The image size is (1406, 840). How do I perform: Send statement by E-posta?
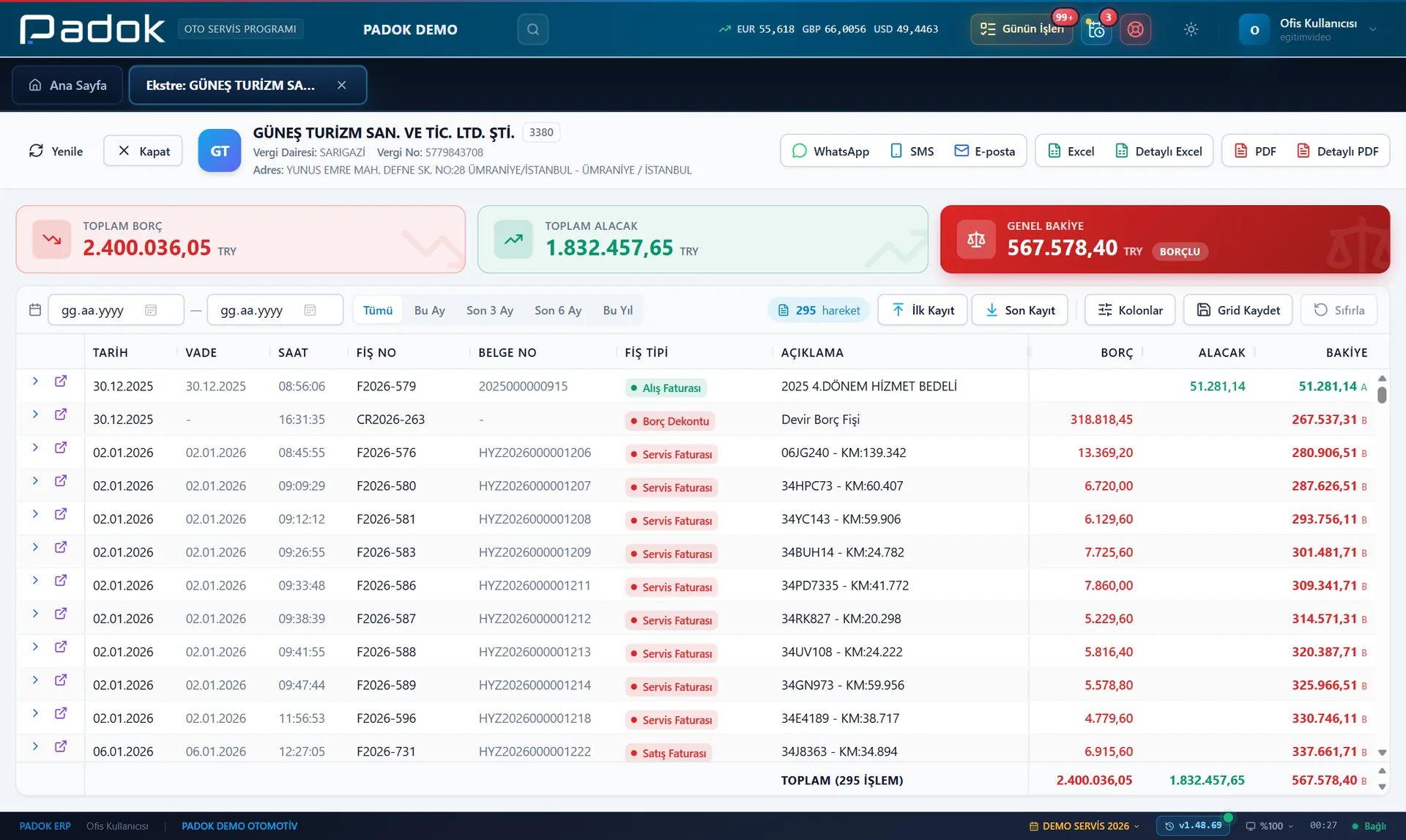click(985, 151)
